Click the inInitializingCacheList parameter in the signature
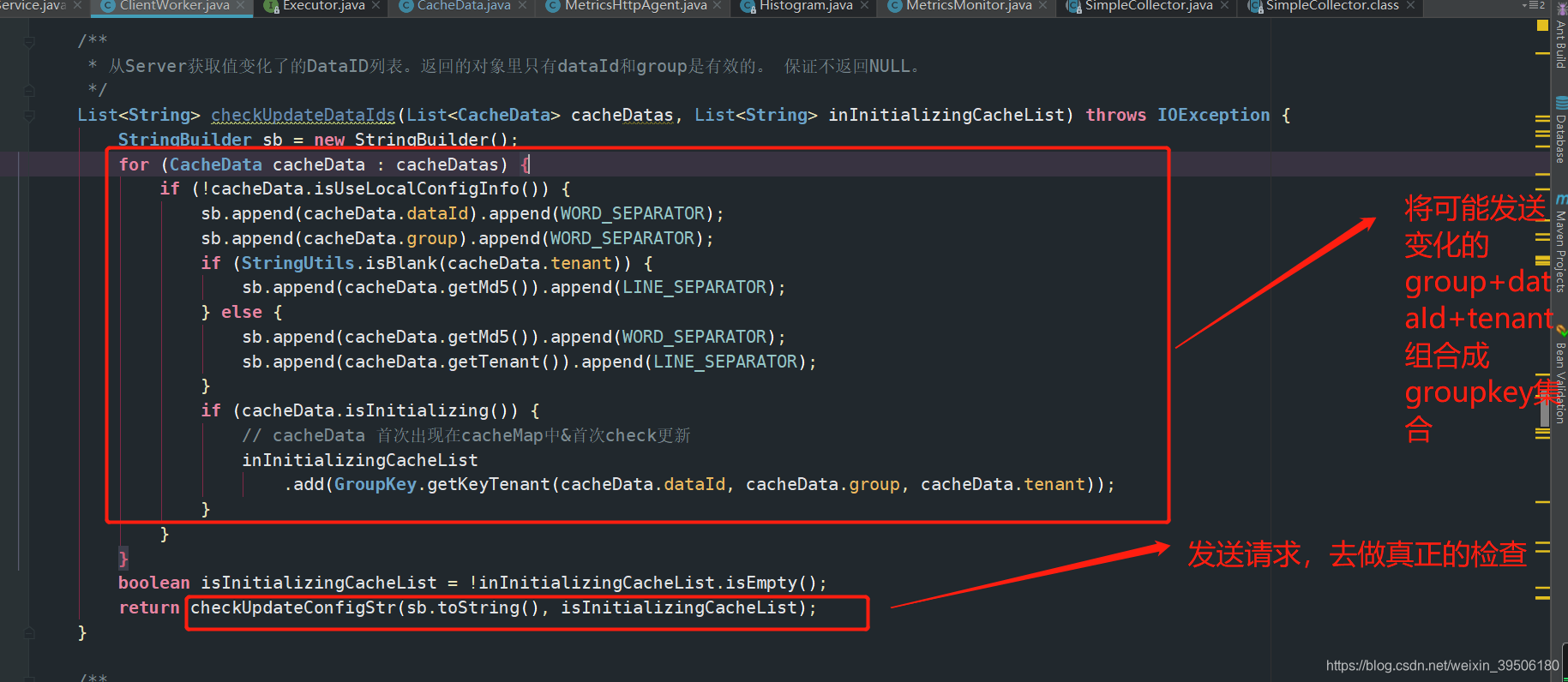1568x682 pixels. [946, 115]
